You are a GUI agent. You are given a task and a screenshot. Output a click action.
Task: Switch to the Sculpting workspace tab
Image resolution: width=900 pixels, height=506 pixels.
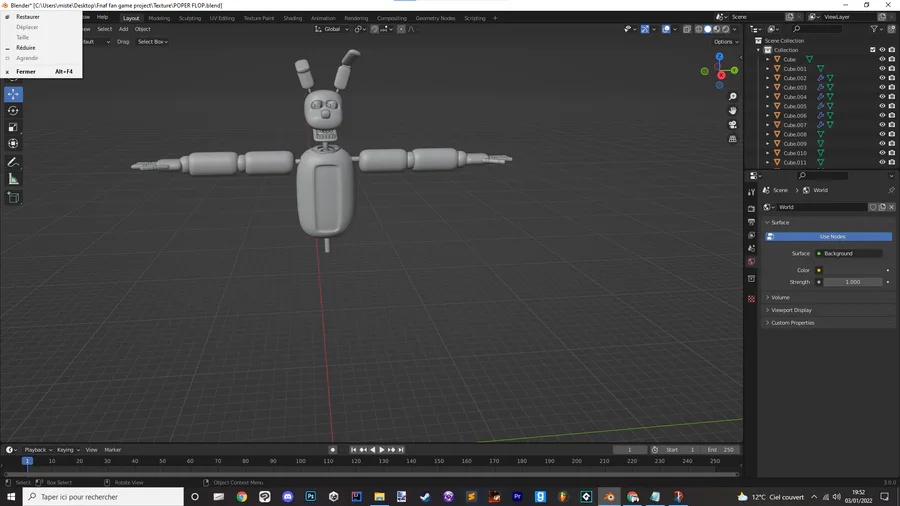click(190, 18)
